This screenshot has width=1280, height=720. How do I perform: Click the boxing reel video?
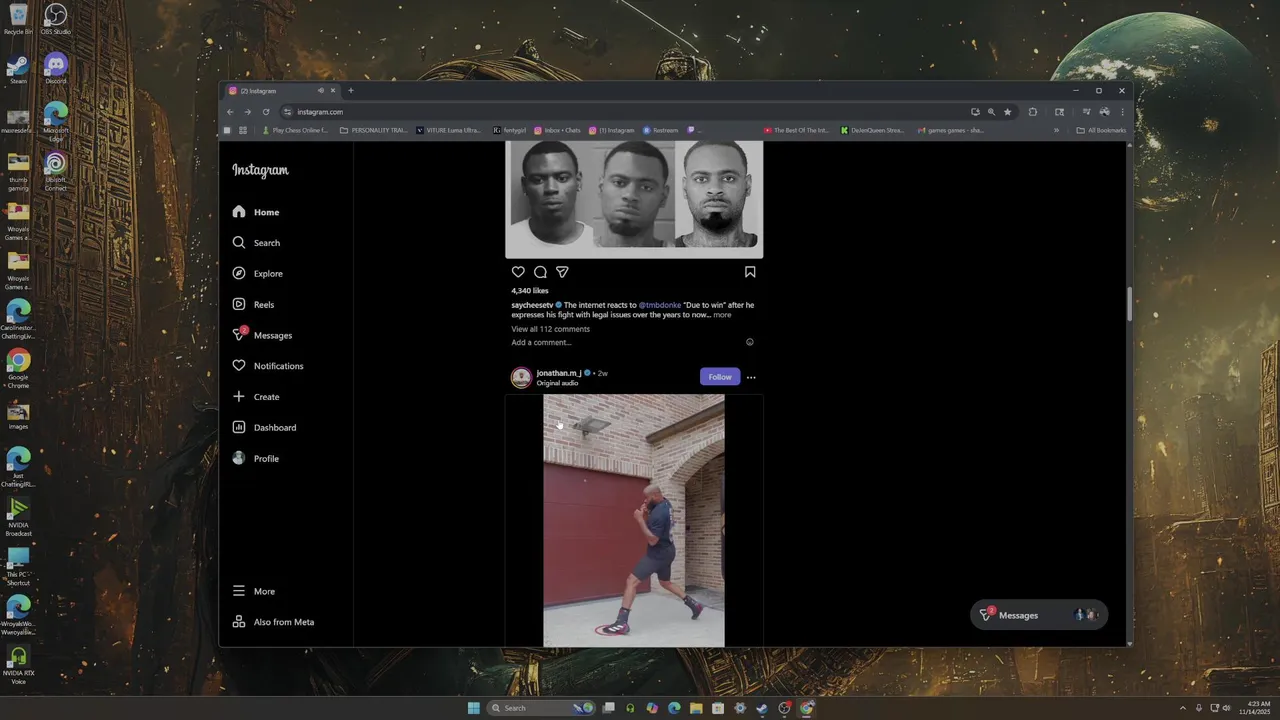pos(634,520)
